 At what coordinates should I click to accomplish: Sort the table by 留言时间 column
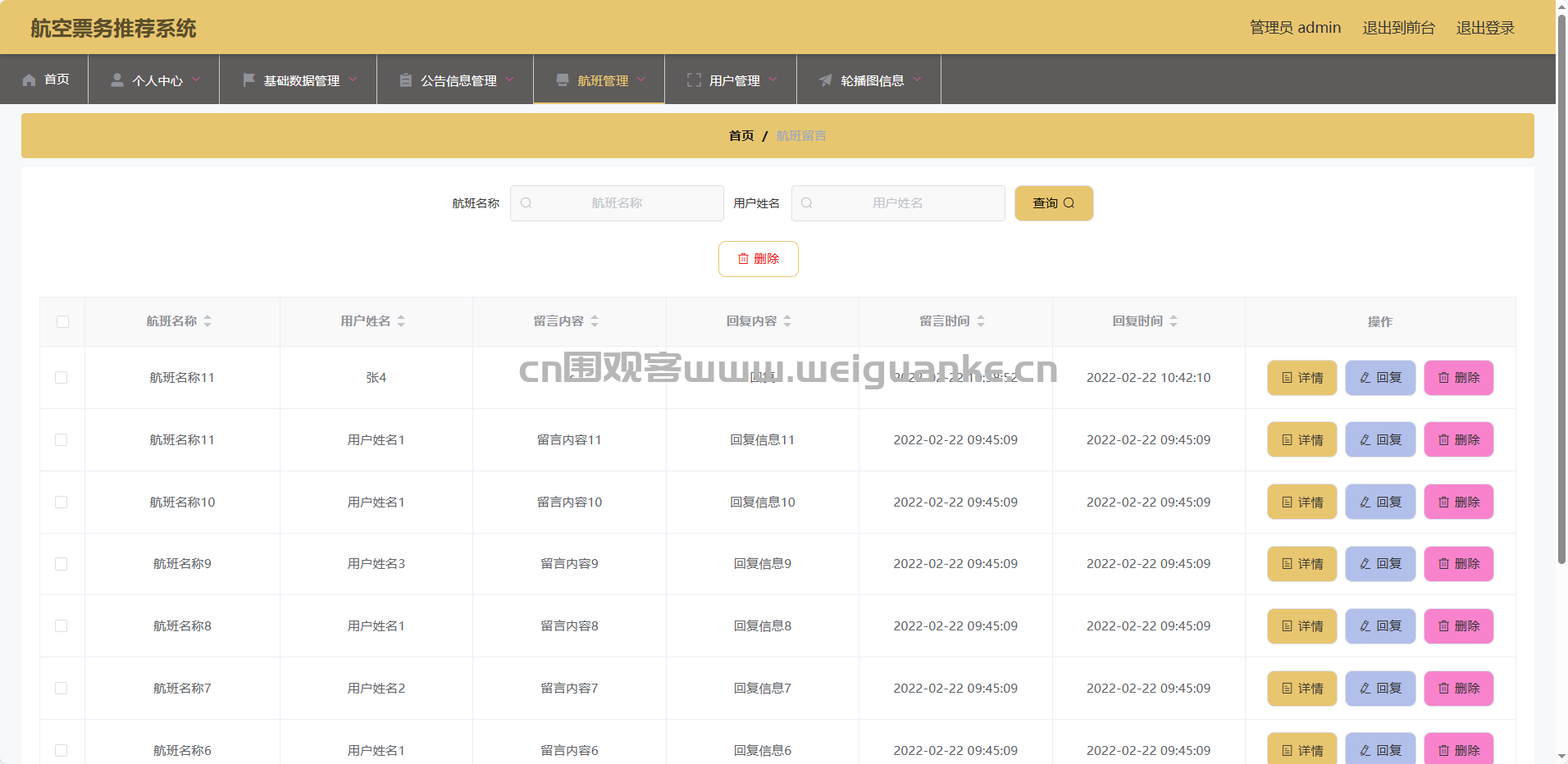pyautogui.click(x=981, y=321)
